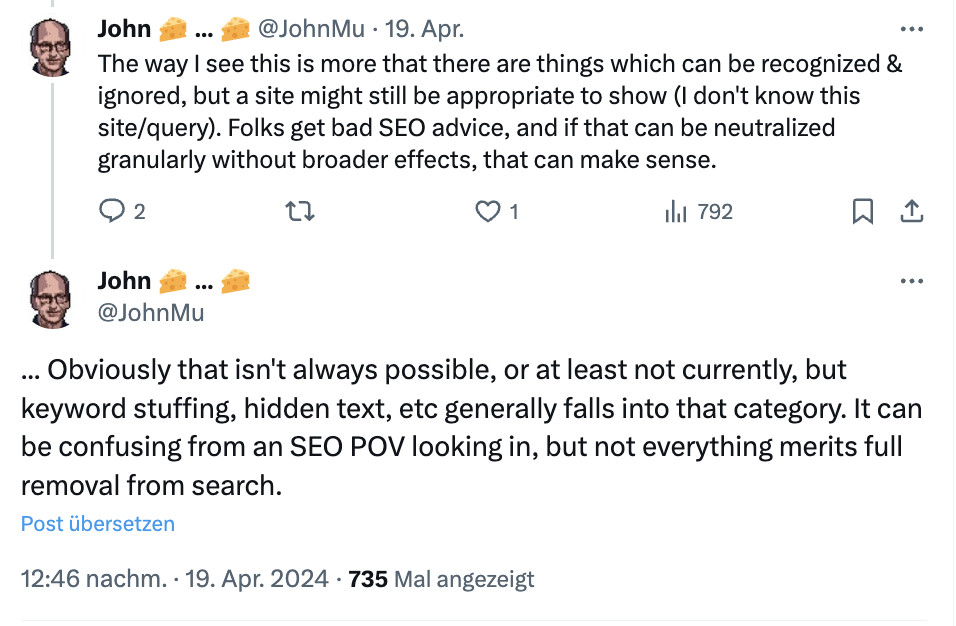Bookmark the first tweet

[x=863, y=211]
